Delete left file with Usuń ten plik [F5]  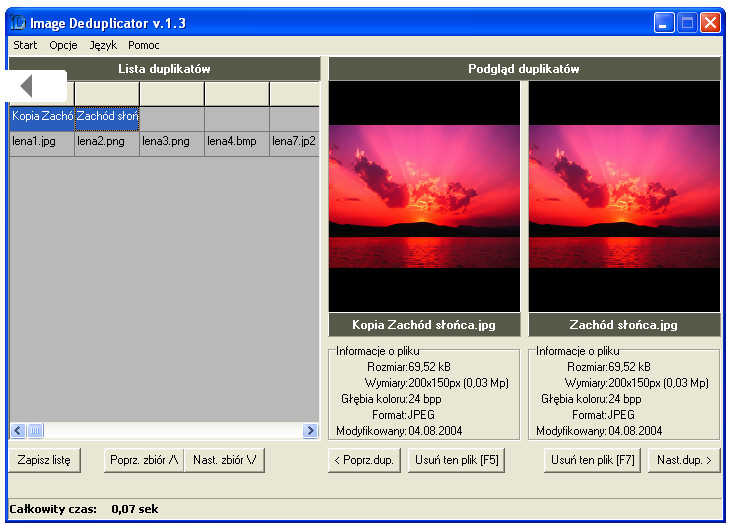456,460
